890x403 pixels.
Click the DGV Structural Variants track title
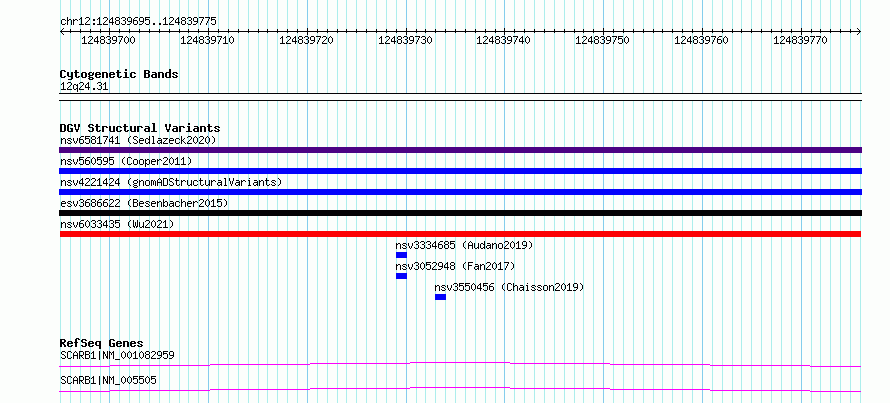click(x=140, y=128)
